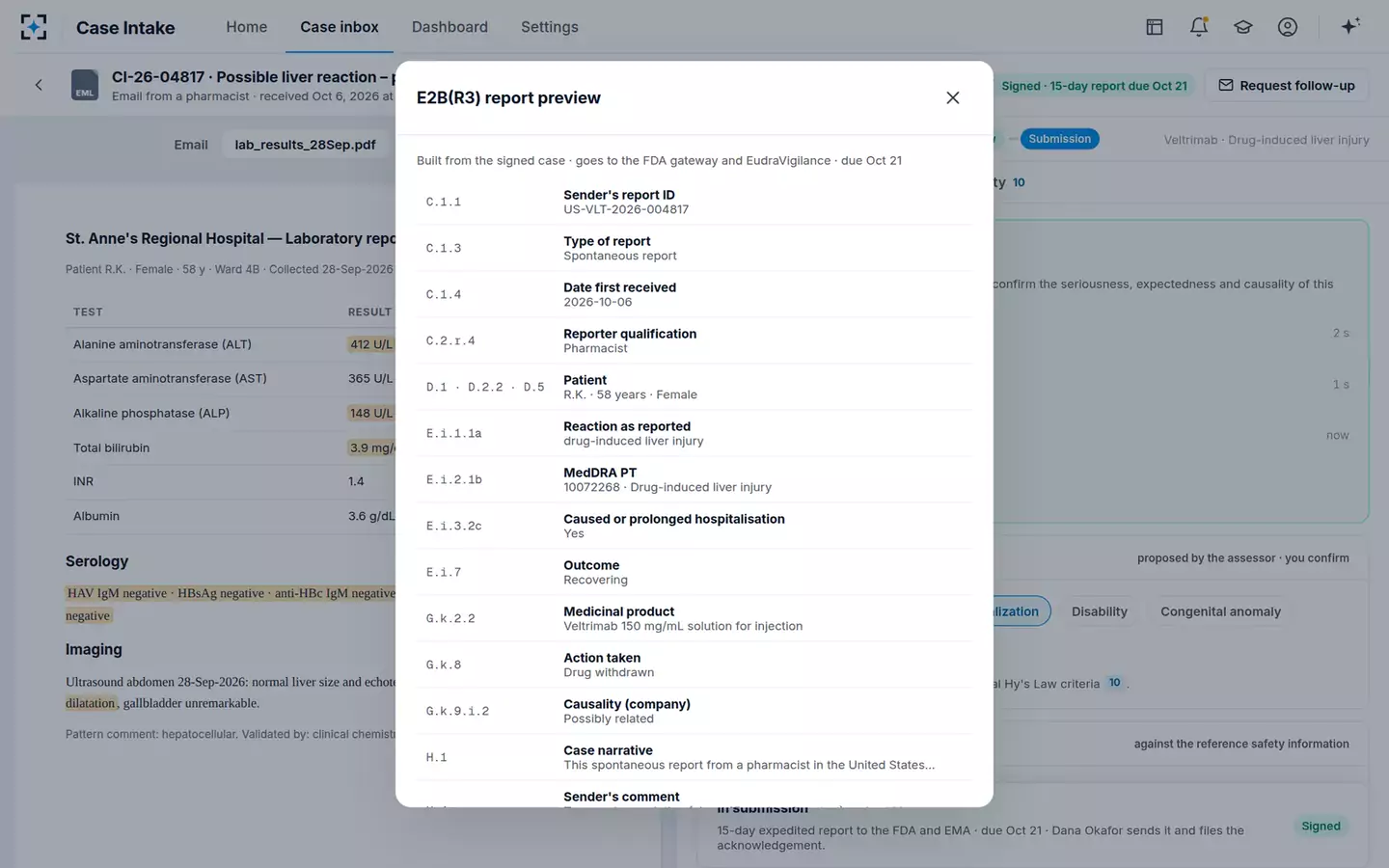Image resolution: width=1389 pixels, height=868 pixels.
Task: Click the Alkaline phosphatase (ALP) row
Action: [232, 413]
